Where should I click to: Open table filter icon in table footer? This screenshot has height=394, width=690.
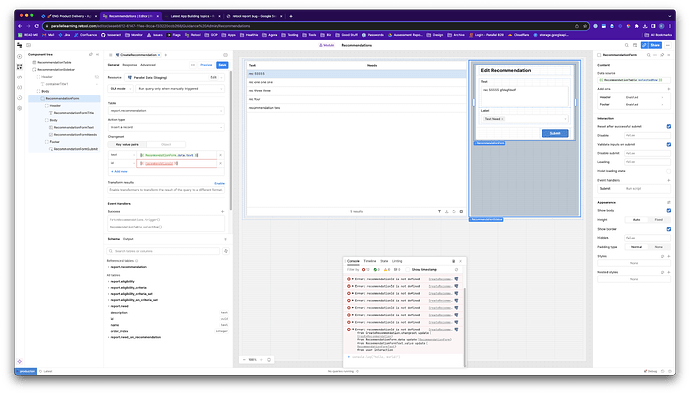[439, 211]
